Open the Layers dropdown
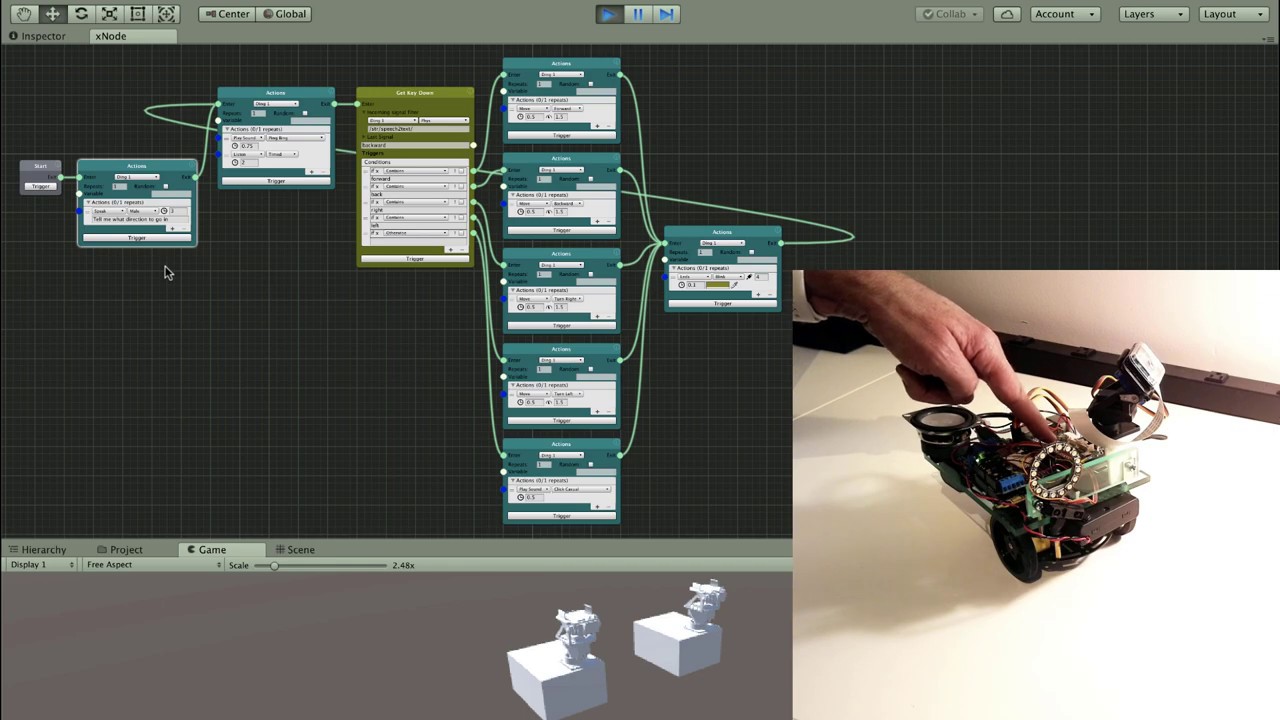 pos(1153,14)
